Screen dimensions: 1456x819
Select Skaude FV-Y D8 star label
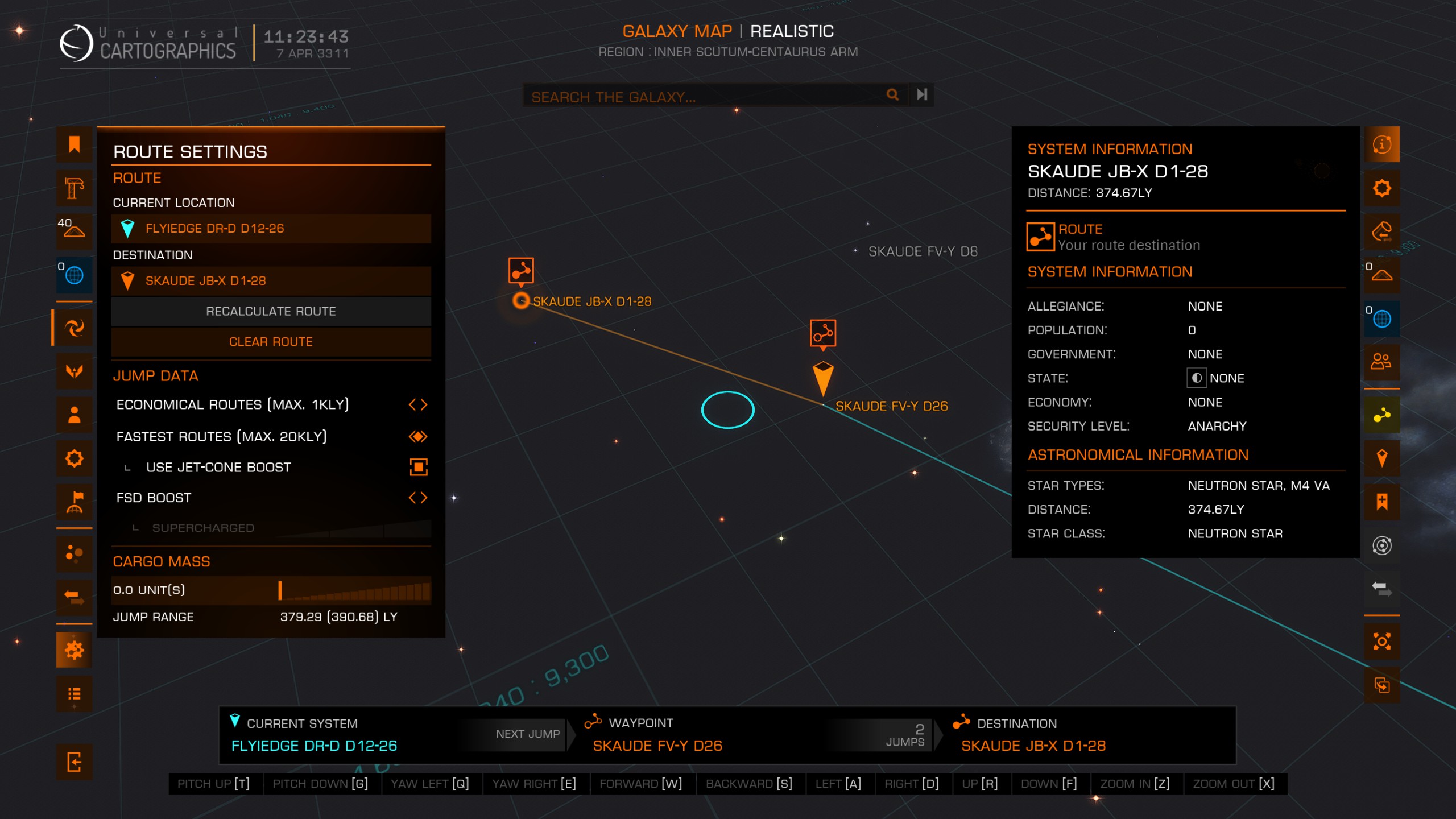click(x=923, y=251)
